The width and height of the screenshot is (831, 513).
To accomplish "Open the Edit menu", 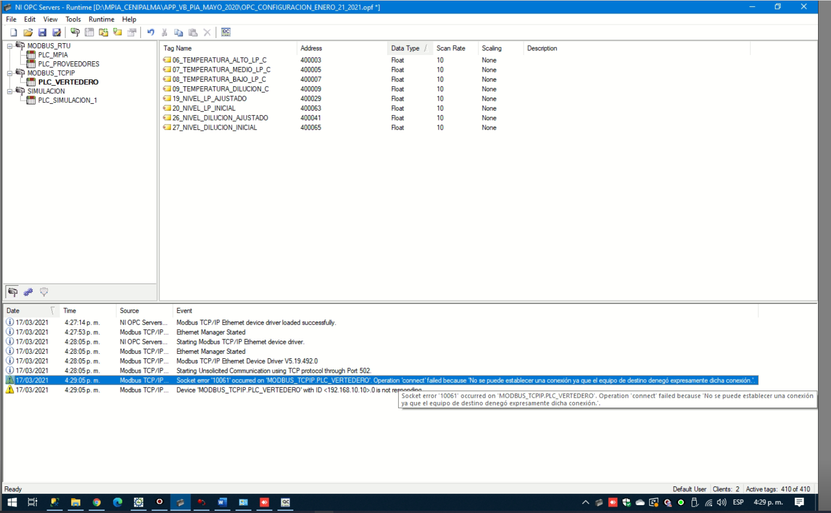I will [x=30, y=19].
